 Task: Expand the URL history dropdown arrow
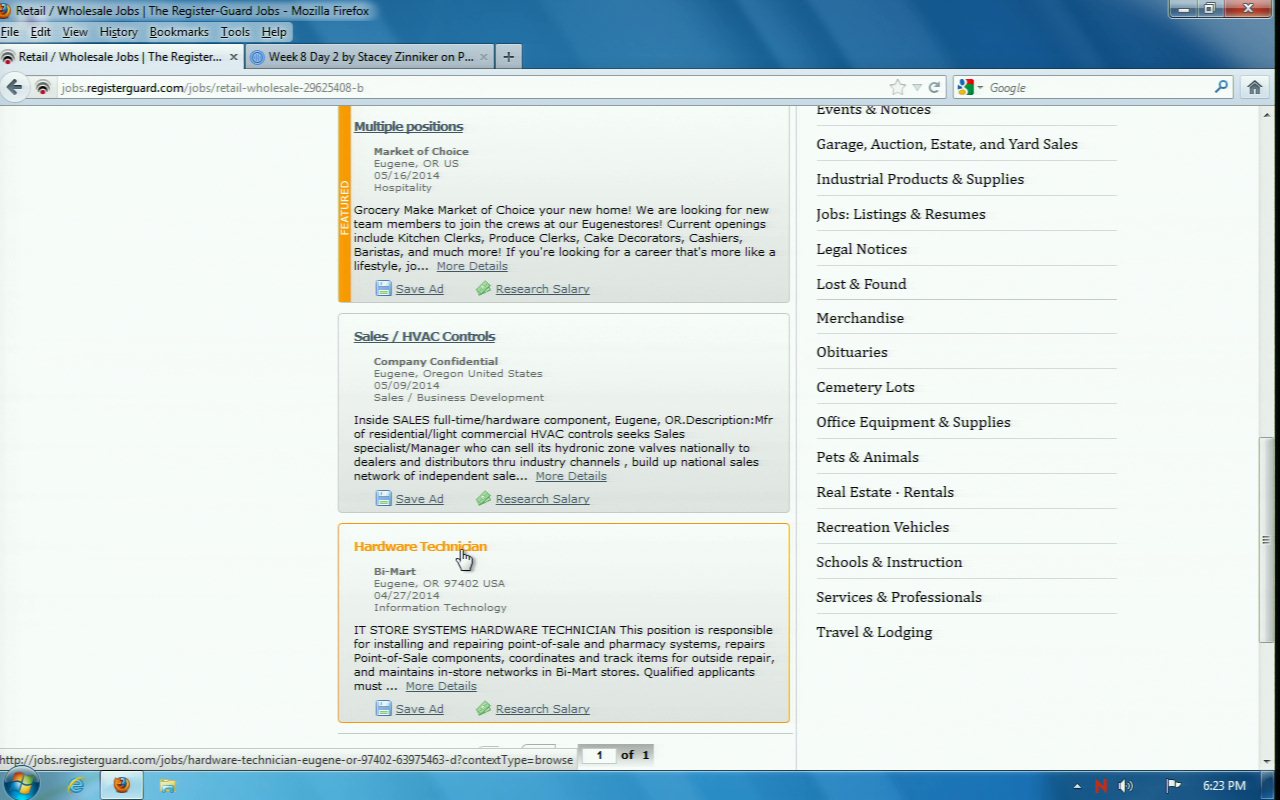tap(916, 88)
